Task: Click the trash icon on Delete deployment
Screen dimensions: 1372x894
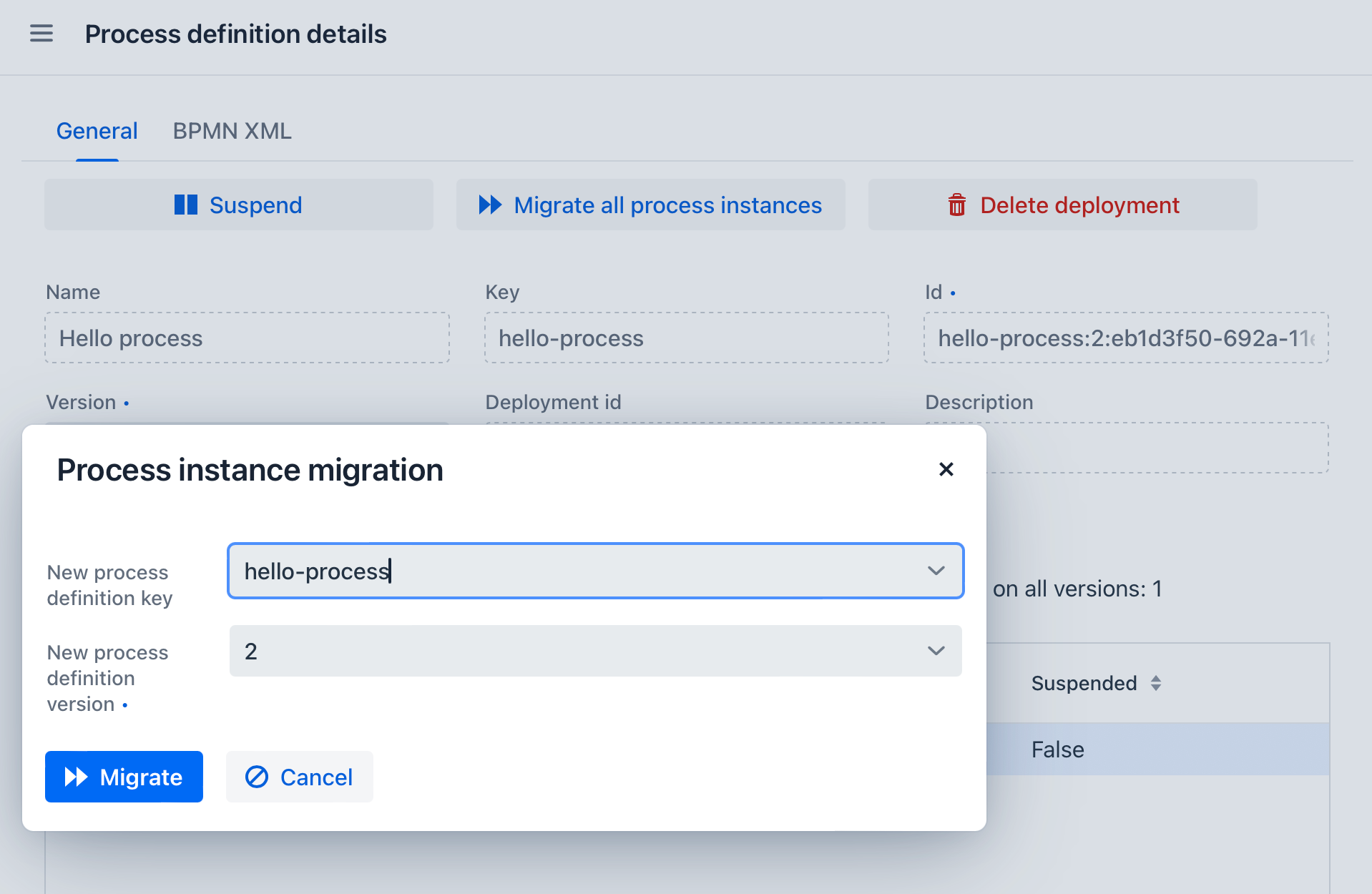Action: click(956, 205)
